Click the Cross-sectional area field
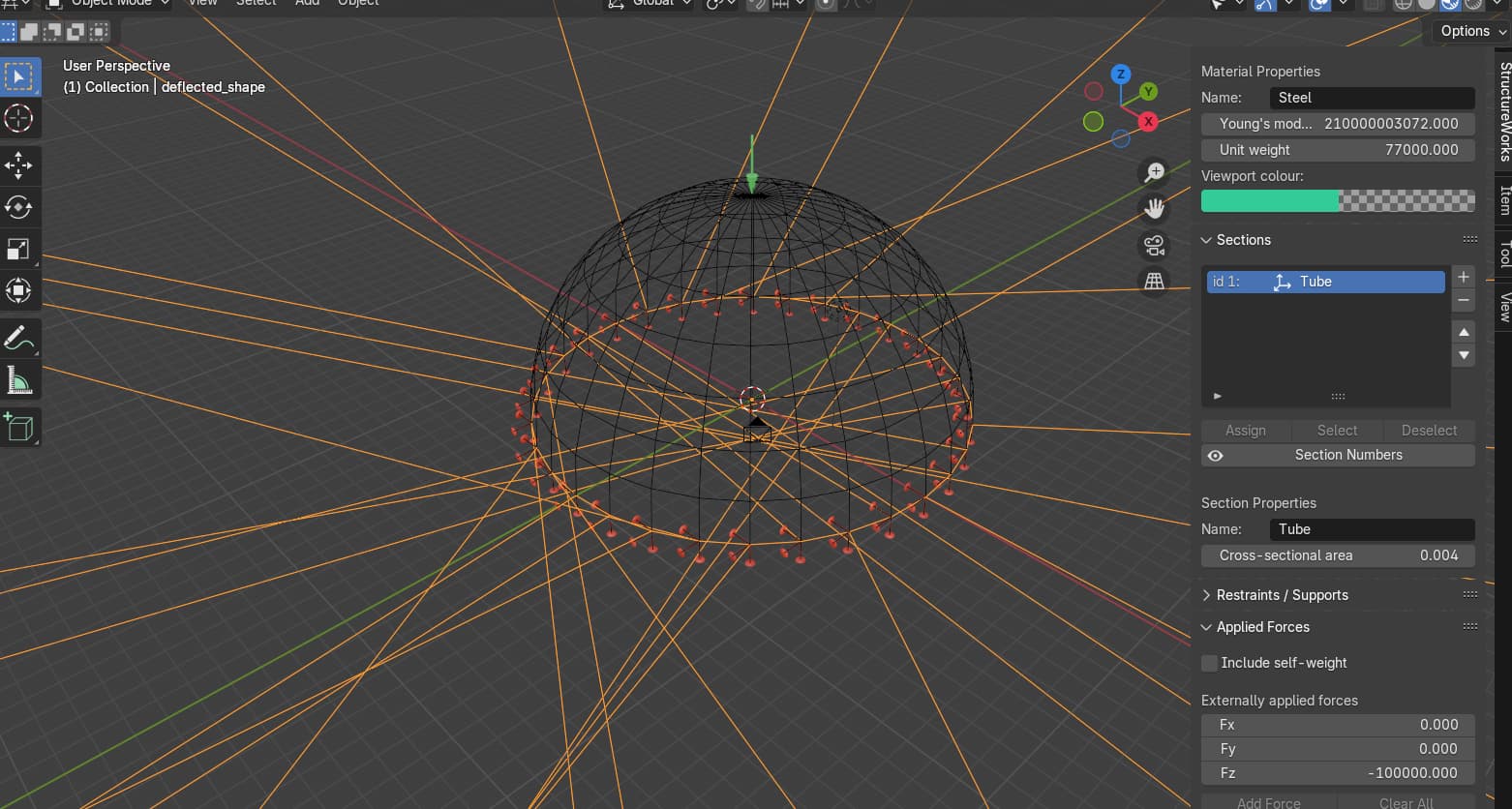The width and height of the screenshot is (1512, 809). coord(1337,555)
